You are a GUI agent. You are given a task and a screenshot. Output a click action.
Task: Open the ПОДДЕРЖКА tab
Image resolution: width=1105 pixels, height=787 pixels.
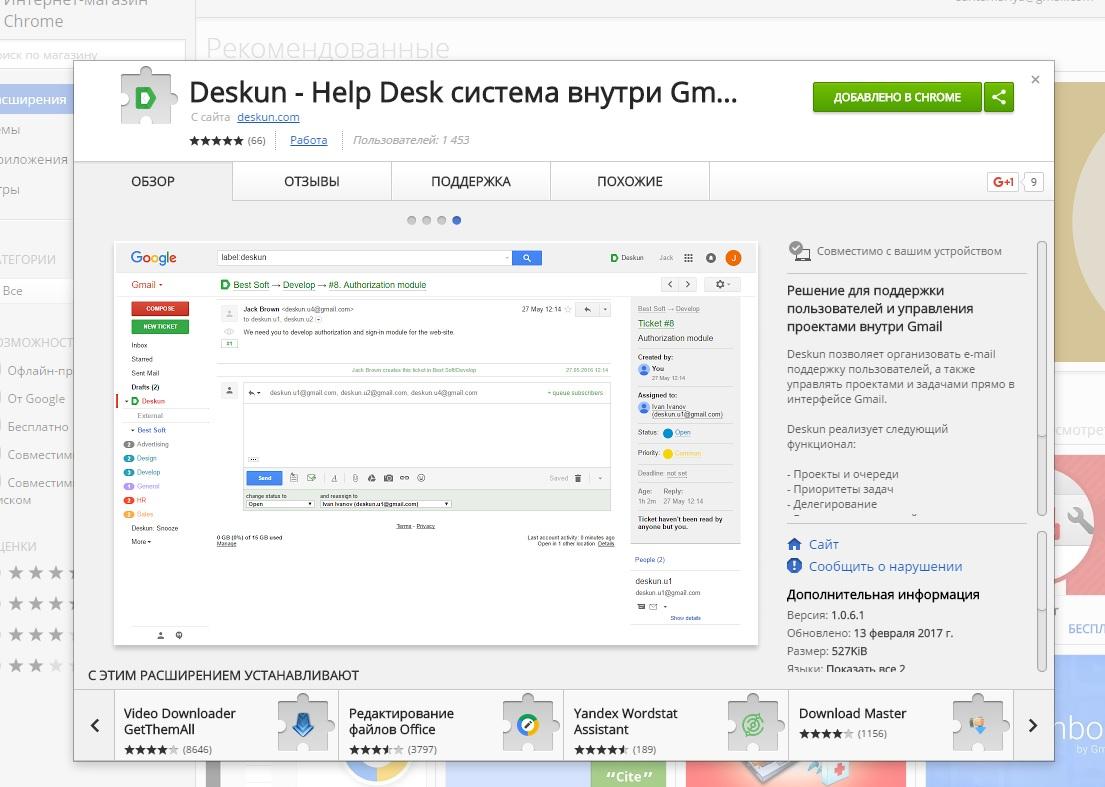pos(471,182)
